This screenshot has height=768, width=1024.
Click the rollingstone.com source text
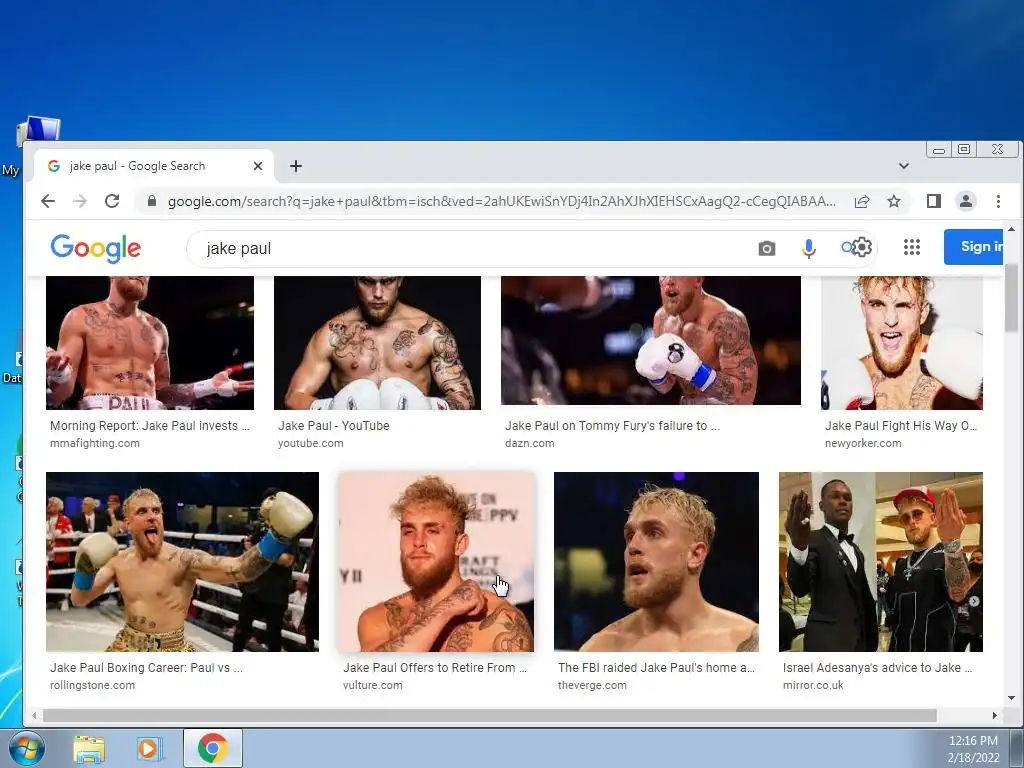92,686
